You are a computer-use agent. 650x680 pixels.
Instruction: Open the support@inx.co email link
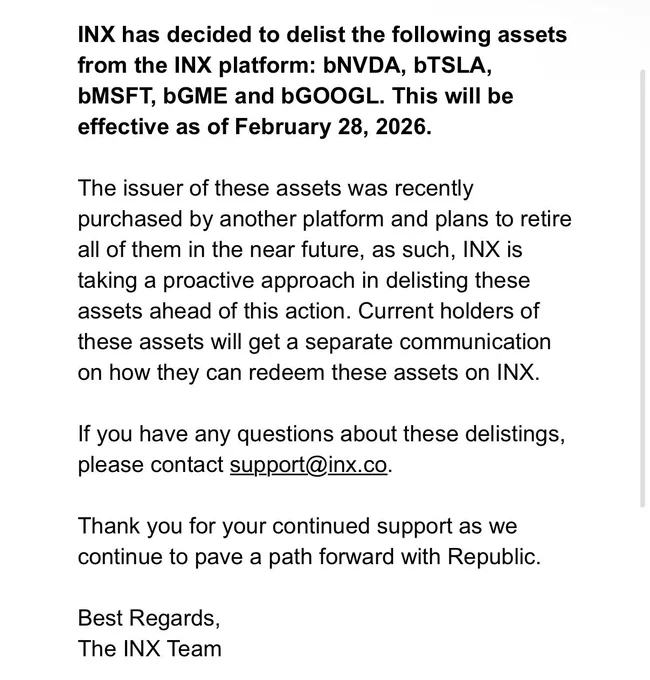click(x=308, y=465)
